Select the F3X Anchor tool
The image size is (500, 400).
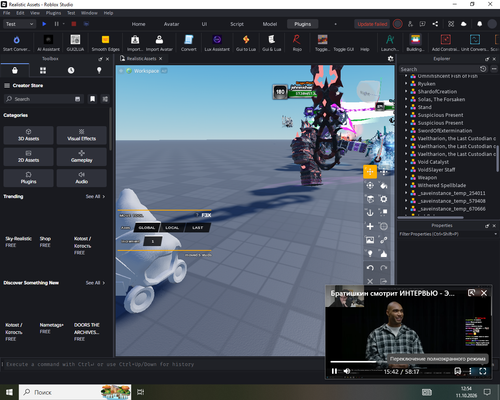(x=370, y=213)
